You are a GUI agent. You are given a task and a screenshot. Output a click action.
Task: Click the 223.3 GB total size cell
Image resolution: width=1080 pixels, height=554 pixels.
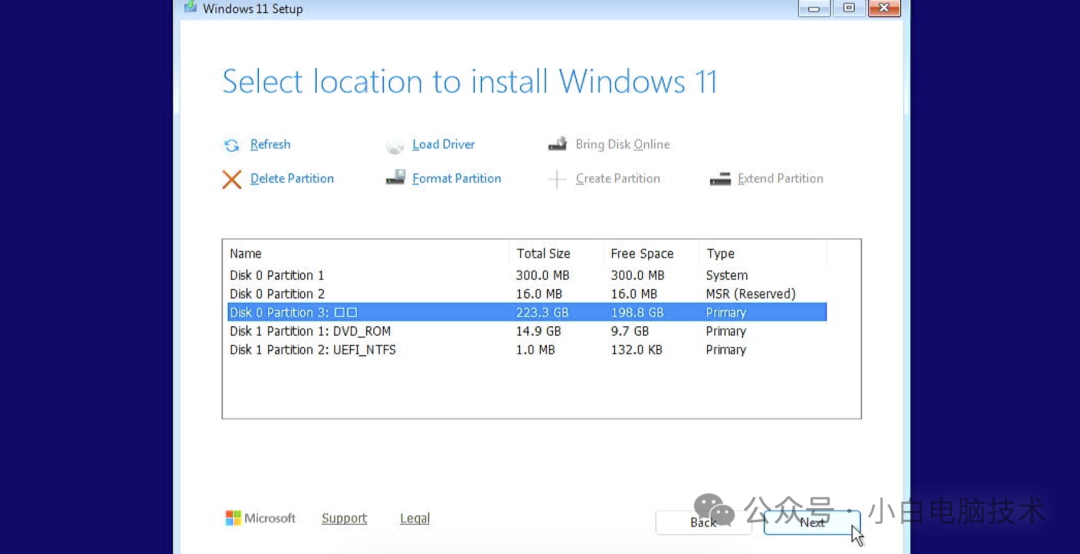pyautogui.click(x=543, y=312)
